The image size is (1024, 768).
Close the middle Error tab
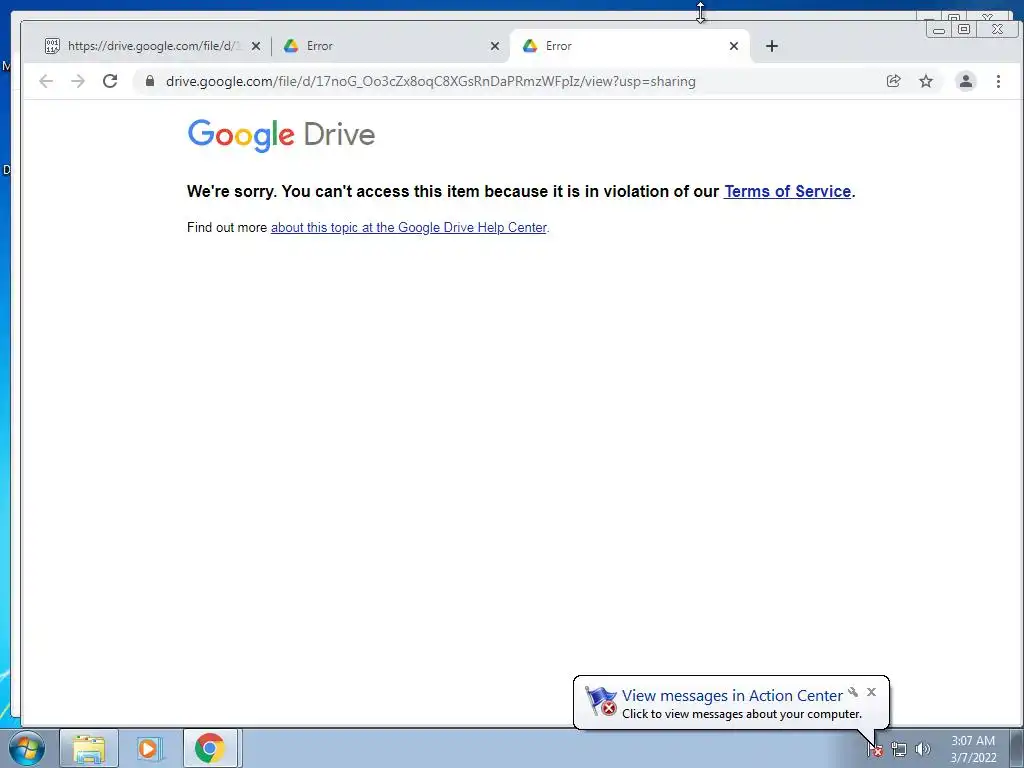(495, 46)
